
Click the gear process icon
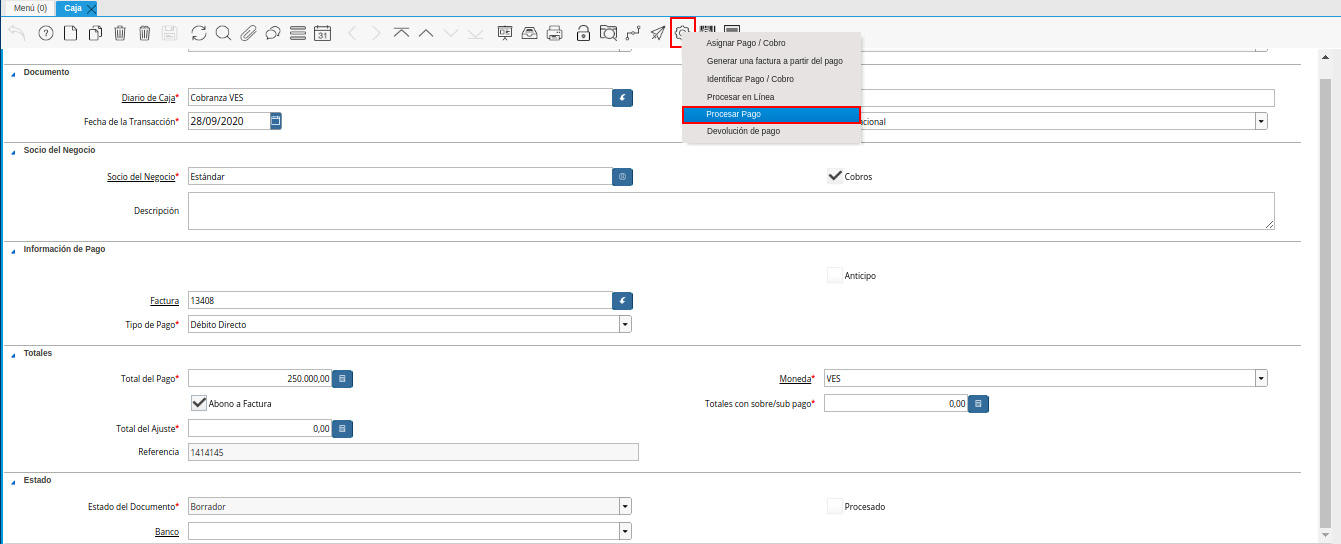683,33
